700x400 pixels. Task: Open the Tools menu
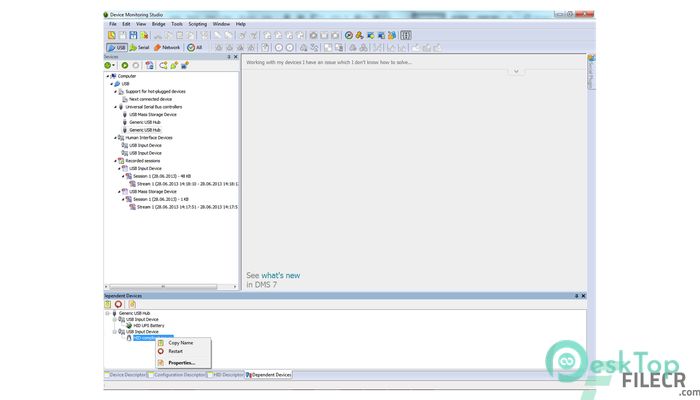pyautogui.click(x=177, y=24)
